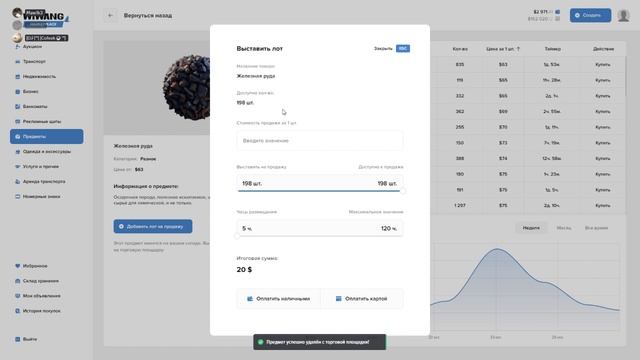Open the Рекламные щиты category in the sidebar
This screenshot has height=360, width=640.
coord(38,122)
